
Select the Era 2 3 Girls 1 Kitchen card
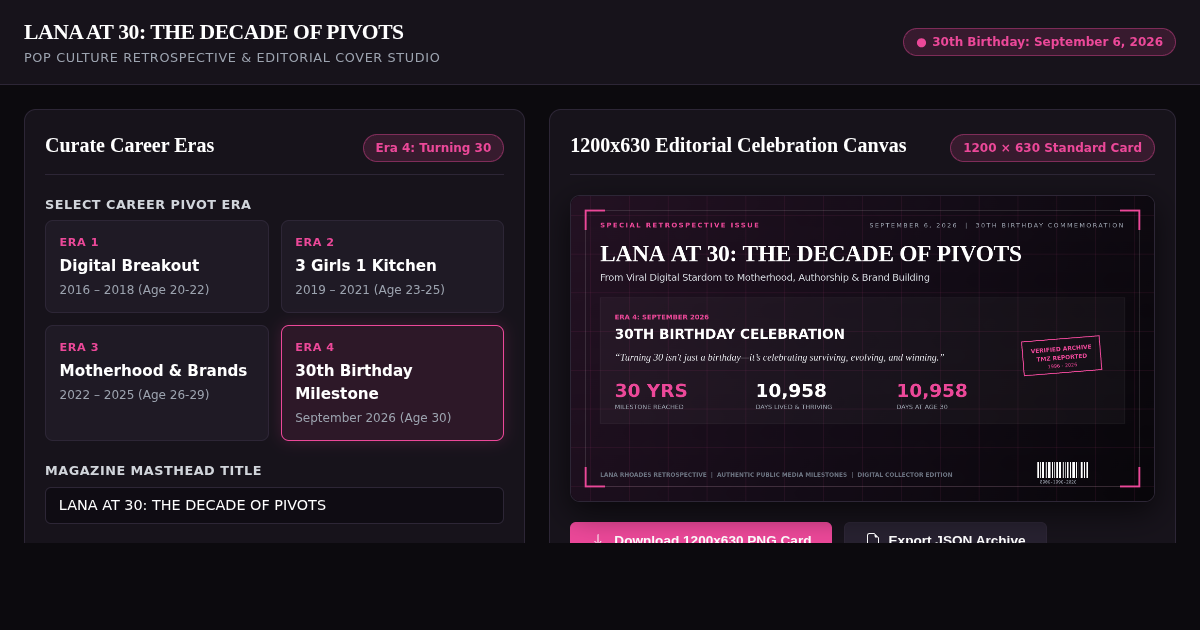tap(392, 266)
